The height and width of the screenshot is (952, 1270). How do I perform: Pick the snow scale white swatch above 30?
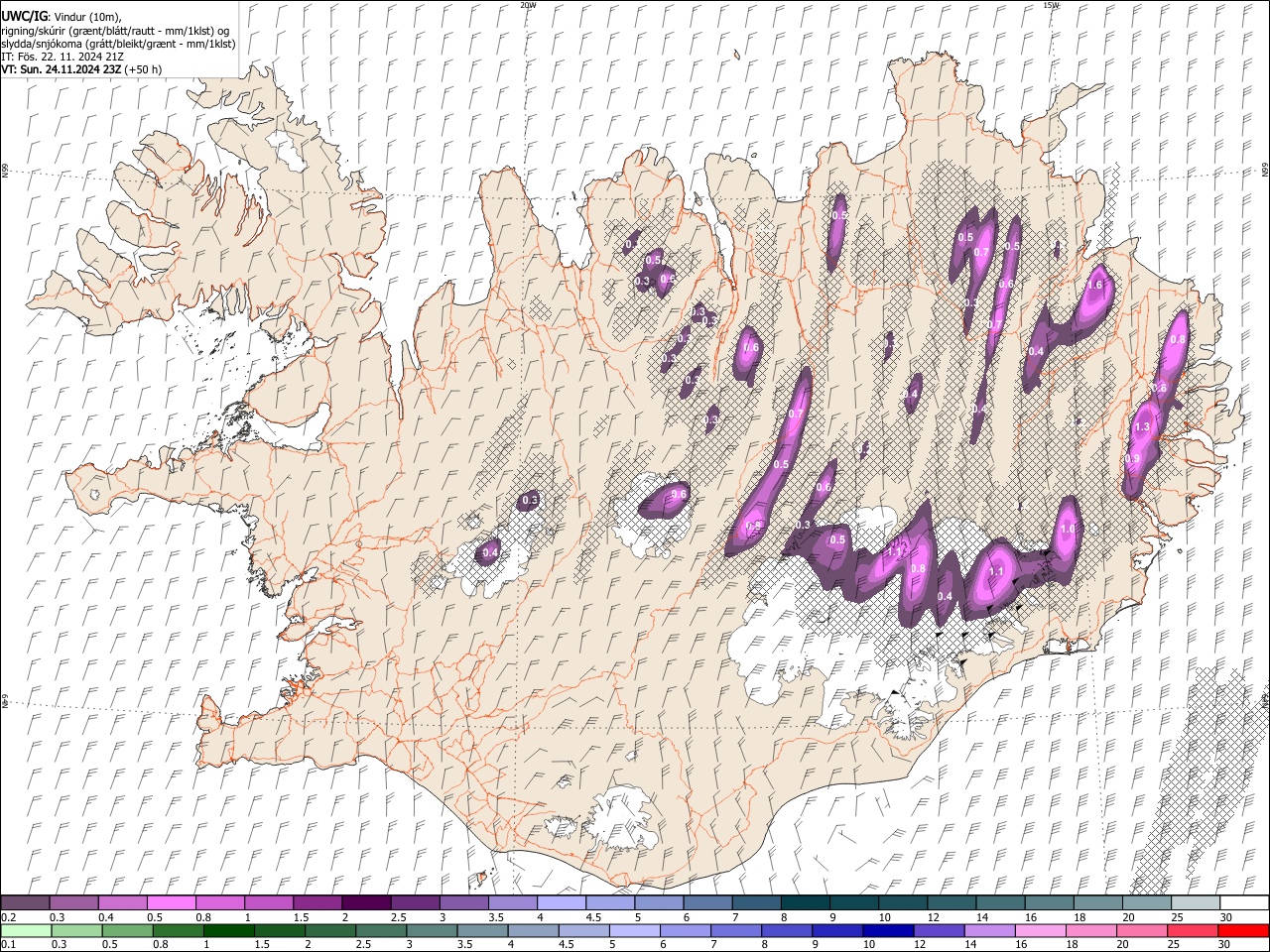coord(1245,903)
